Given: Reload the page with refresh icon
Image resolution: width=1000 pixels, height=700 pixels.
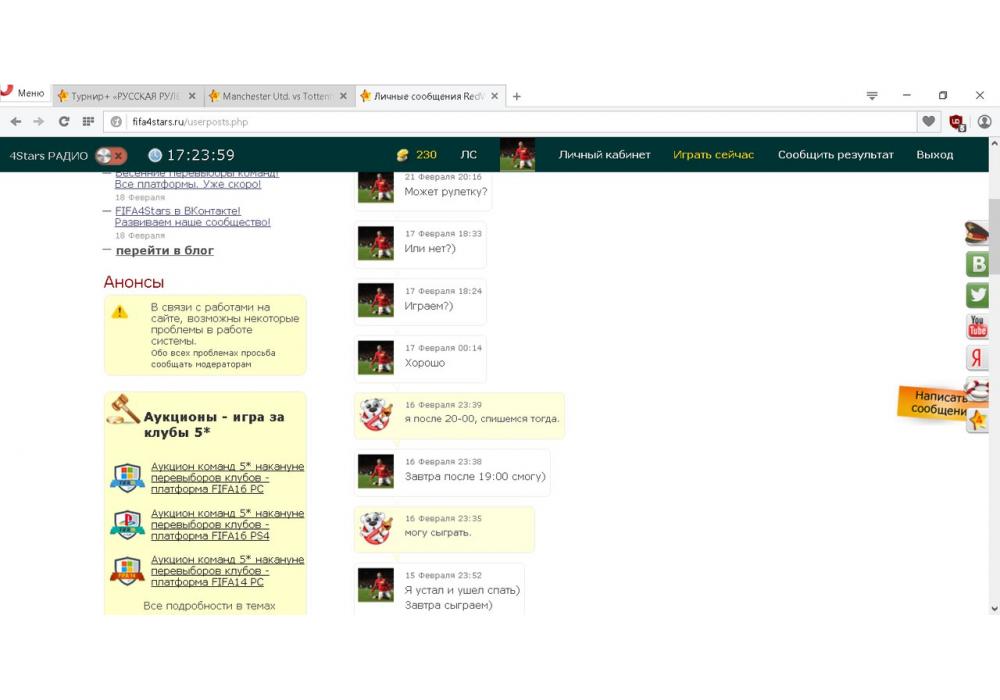Looking at the screenshot, I should [64, 121].
